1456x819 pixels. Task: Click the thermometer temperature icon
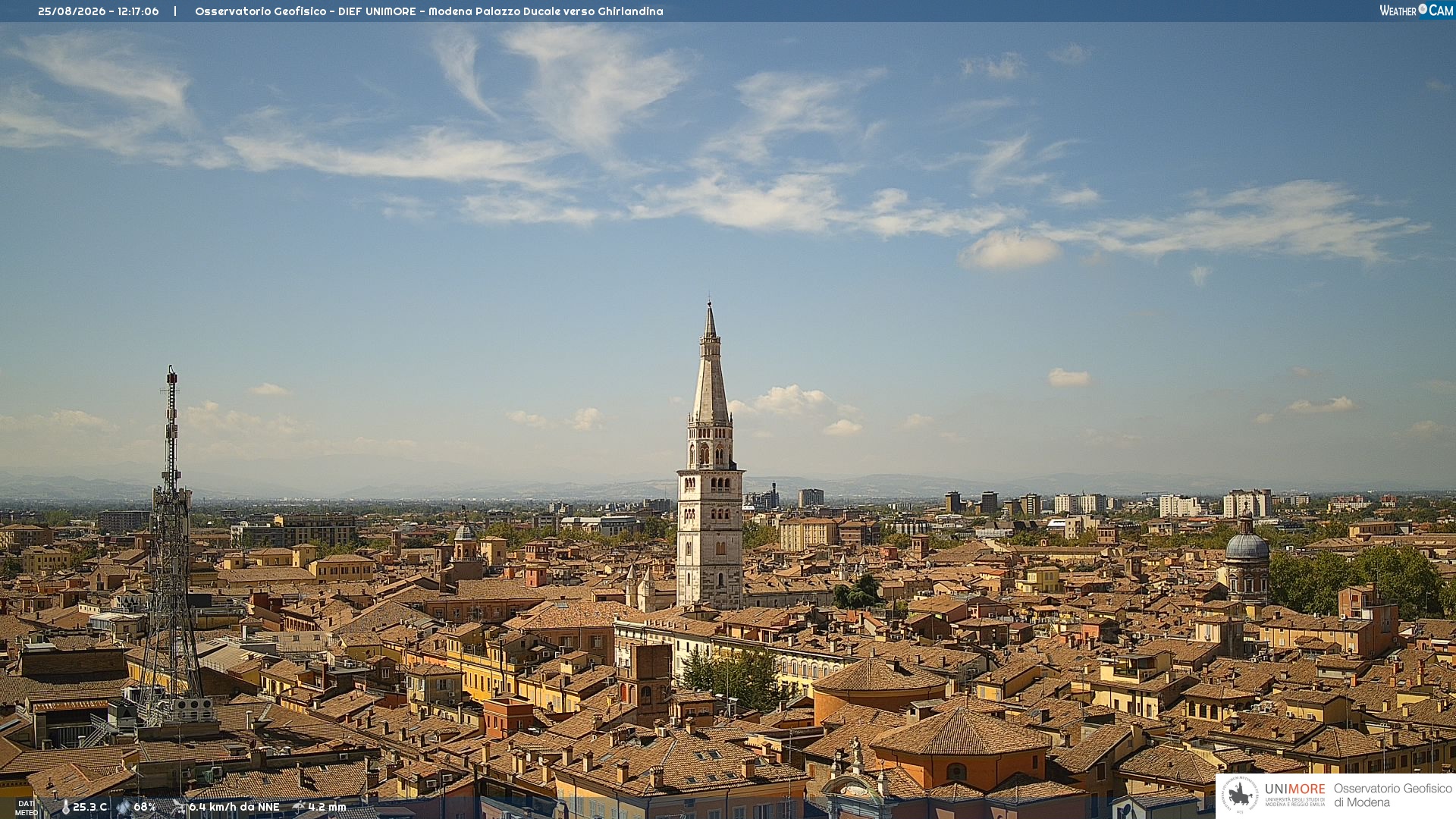click(x=65, y=808)
